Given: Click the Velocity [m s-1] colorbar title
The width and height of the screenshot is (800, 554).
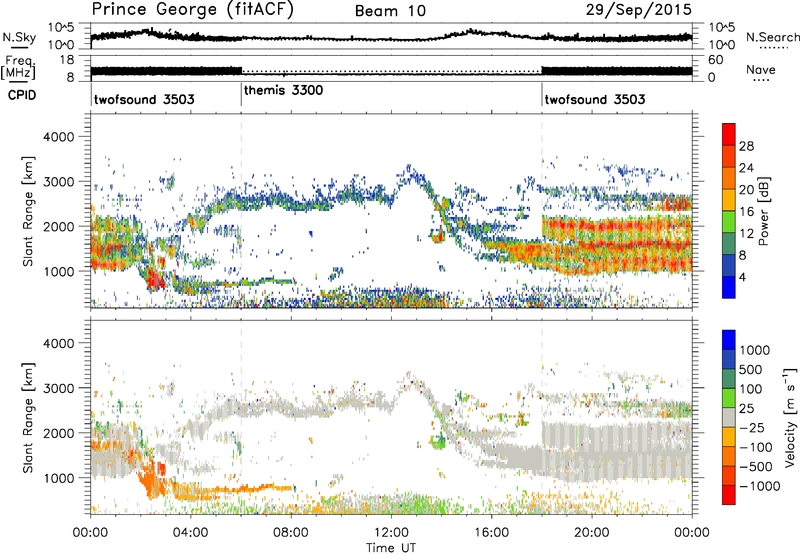Looking at the screenshot, I should 790,417.
